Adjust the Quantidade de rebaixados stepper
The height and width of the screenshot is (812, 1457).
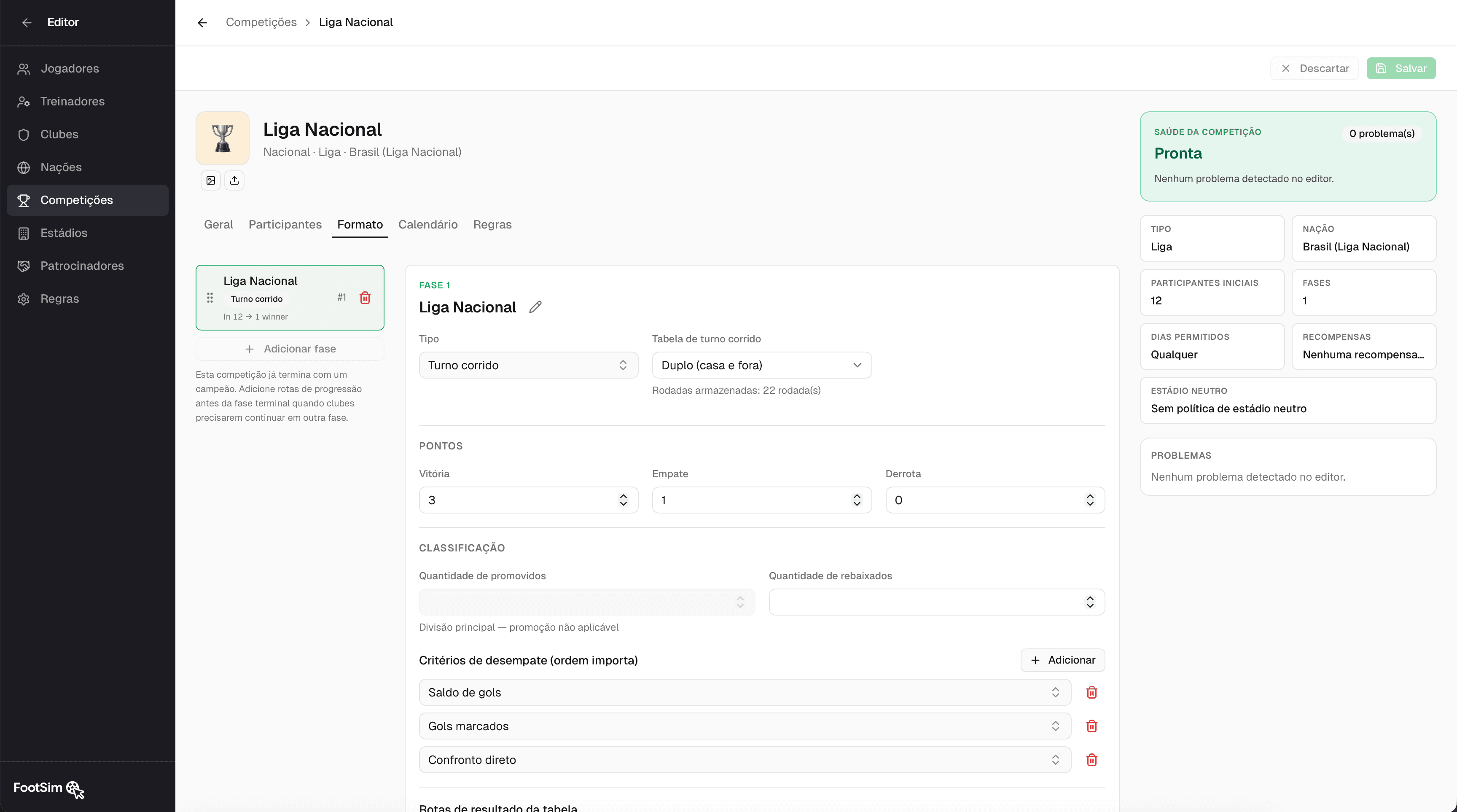(1090, 602)
